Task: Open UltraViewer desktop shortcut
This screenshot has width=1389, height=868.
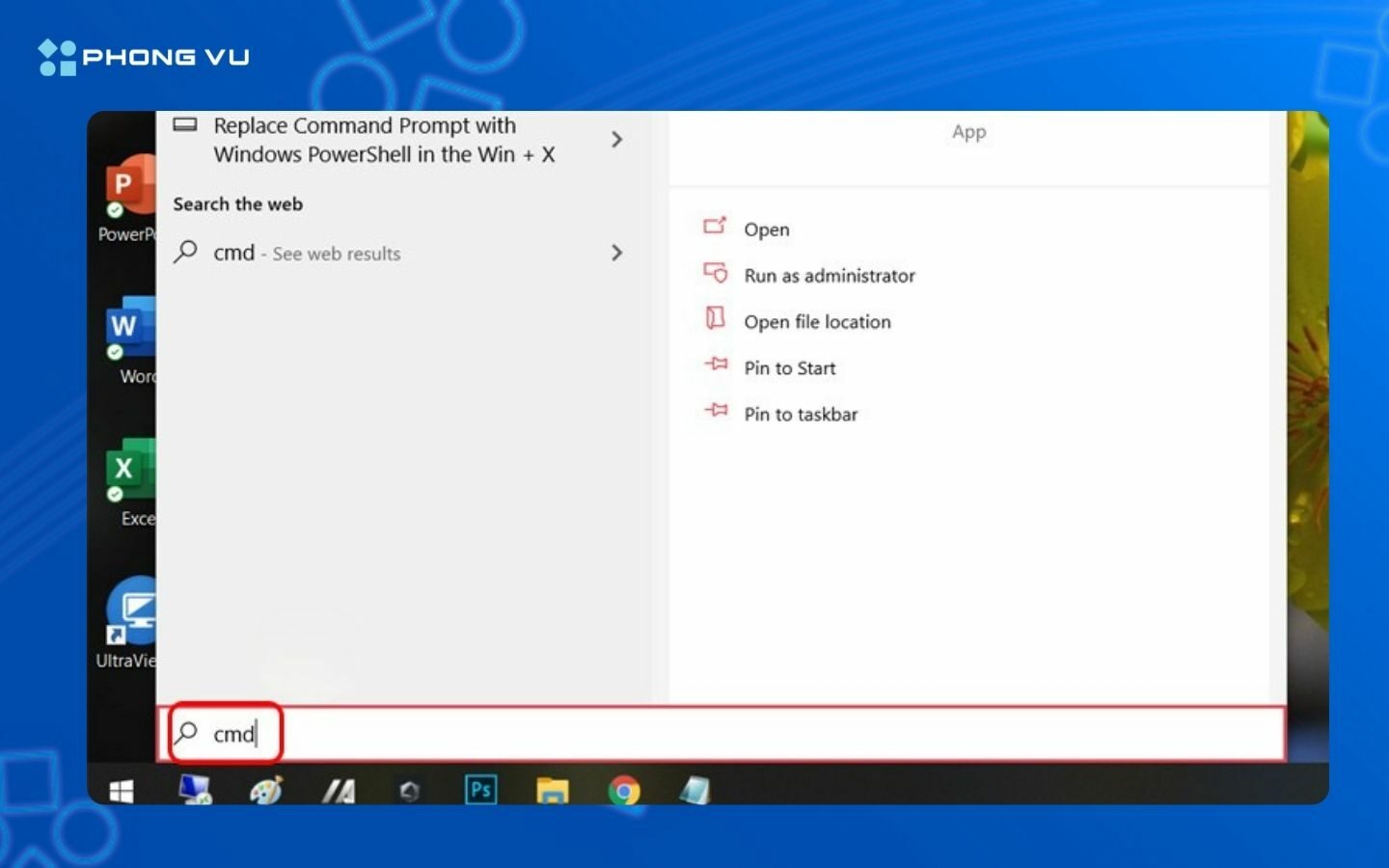Action: pyautogui.click(x=126, y=623)
